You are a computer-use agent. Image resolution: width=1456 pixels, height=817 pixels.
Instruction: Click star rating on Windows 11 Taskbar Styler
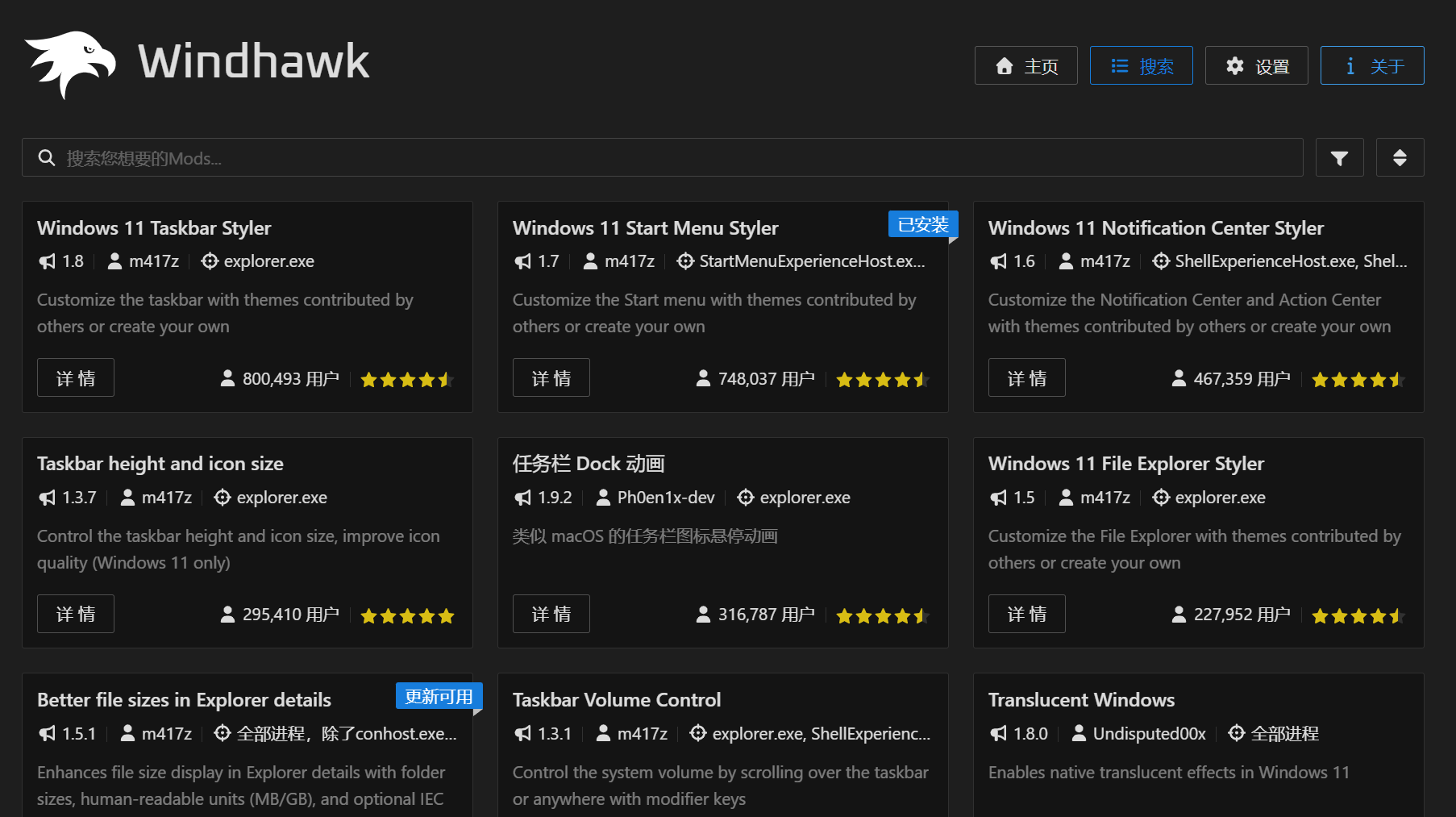tap(407, 379)
